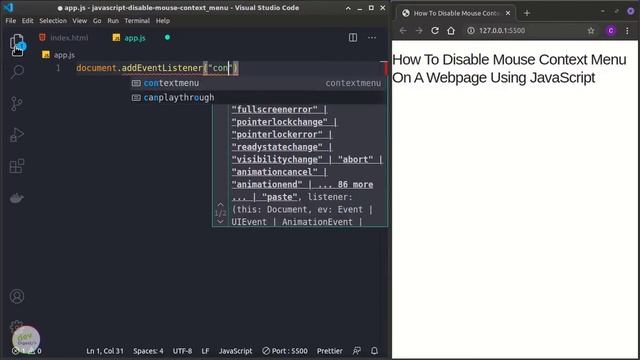
Task: Open the File menu
Action: click(x=11, y=20)
